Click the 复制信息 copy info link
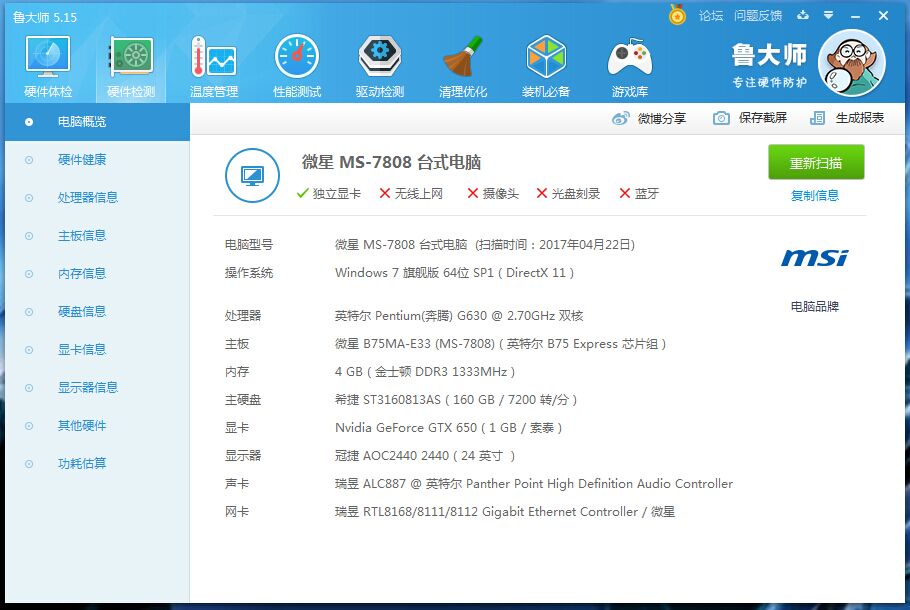 point(815,196)
